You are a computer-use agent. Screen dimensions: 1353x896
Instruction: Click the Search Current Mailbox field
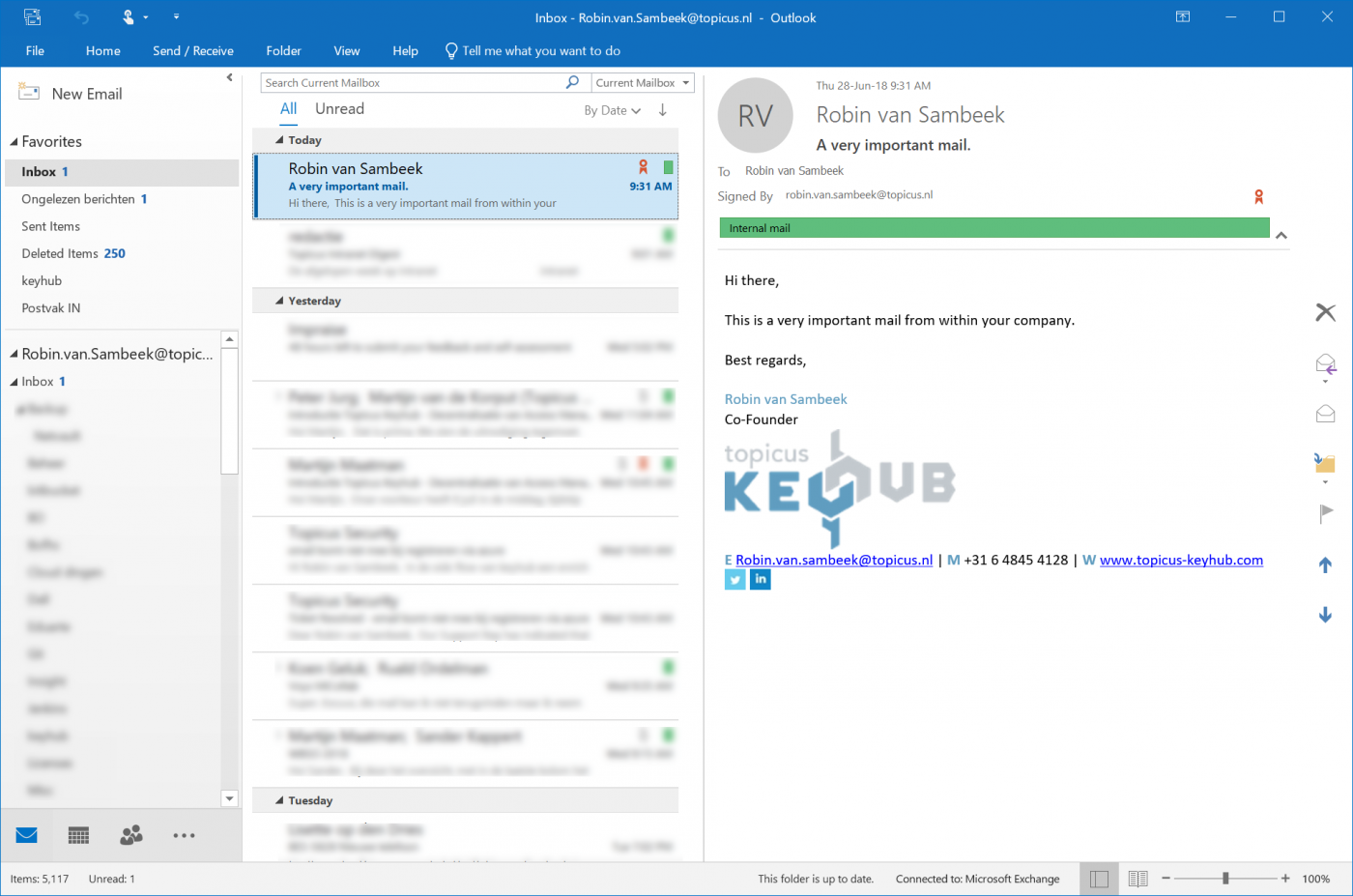pos(414,83)
